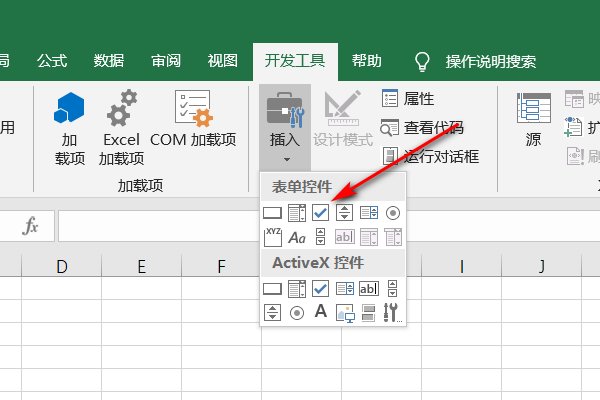Insert ActiveX image control

click(x=345, y=313)
